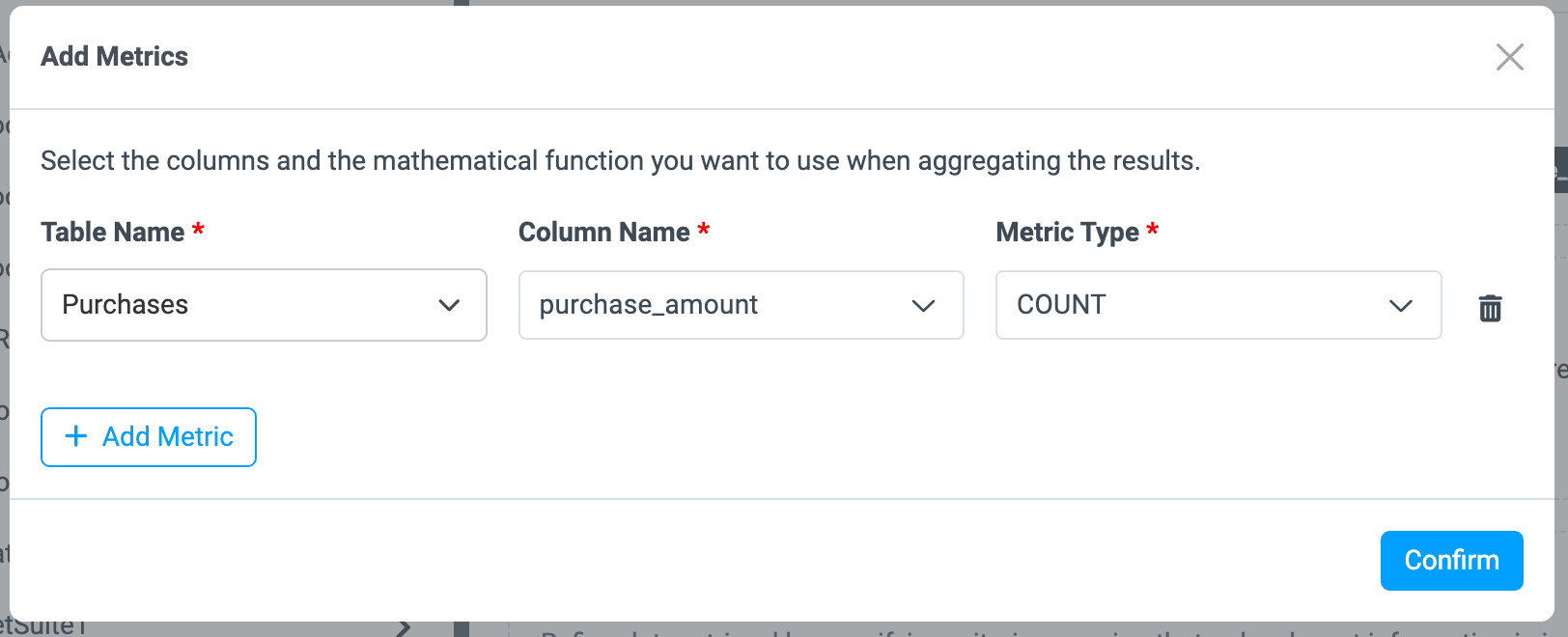Click the Table Name field label
This screenshot has height=637, width=1568.
click(x=112, y=232)
